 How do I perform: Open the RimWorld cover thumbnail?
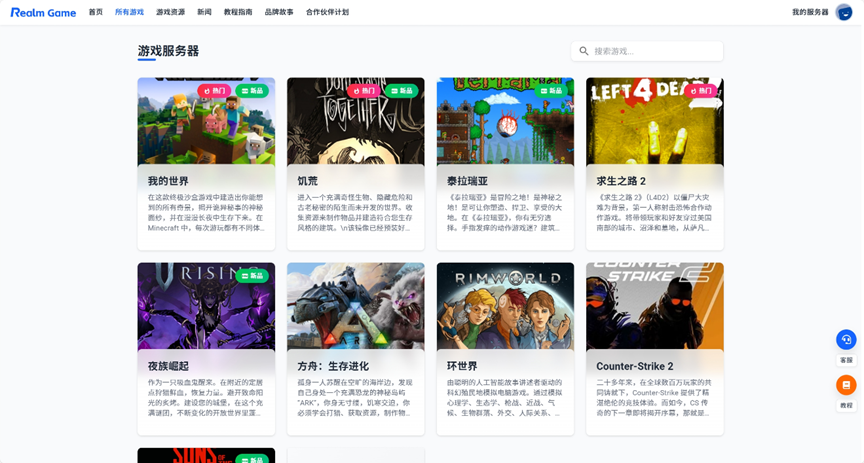point(505,306)
